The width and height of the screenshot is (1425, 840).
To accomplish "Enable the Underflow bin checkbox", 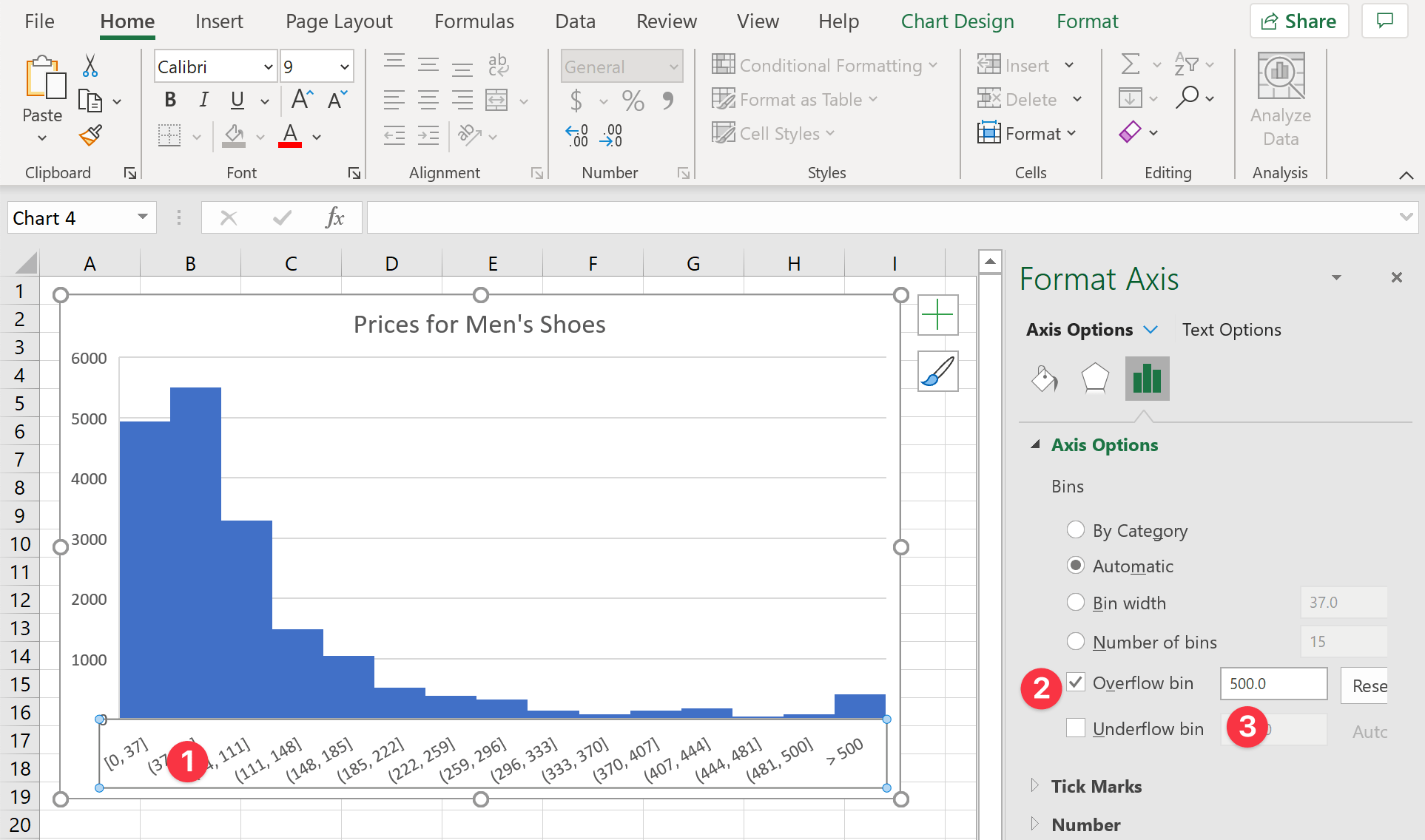I will (x=1075, y=728).
